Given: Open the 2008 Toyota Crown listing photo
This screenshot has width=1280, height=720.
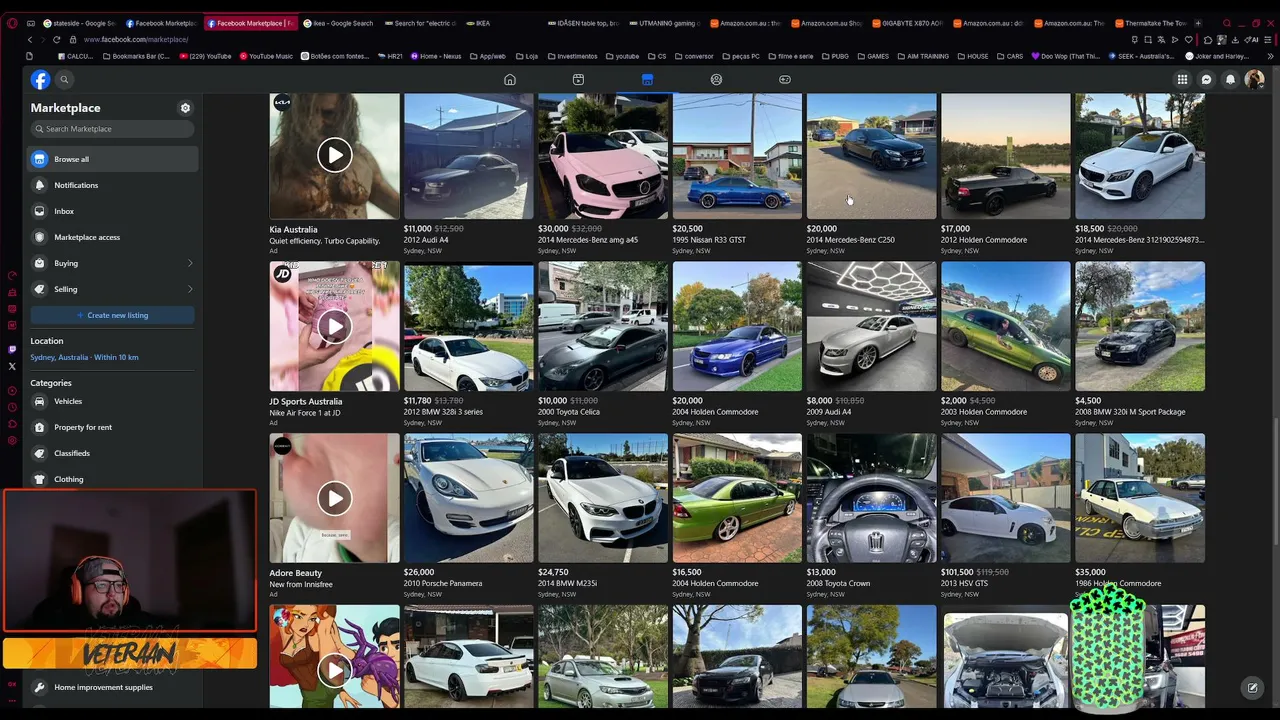Looking at the screenshot, I should pyautogui.click(x=872, y=498).
